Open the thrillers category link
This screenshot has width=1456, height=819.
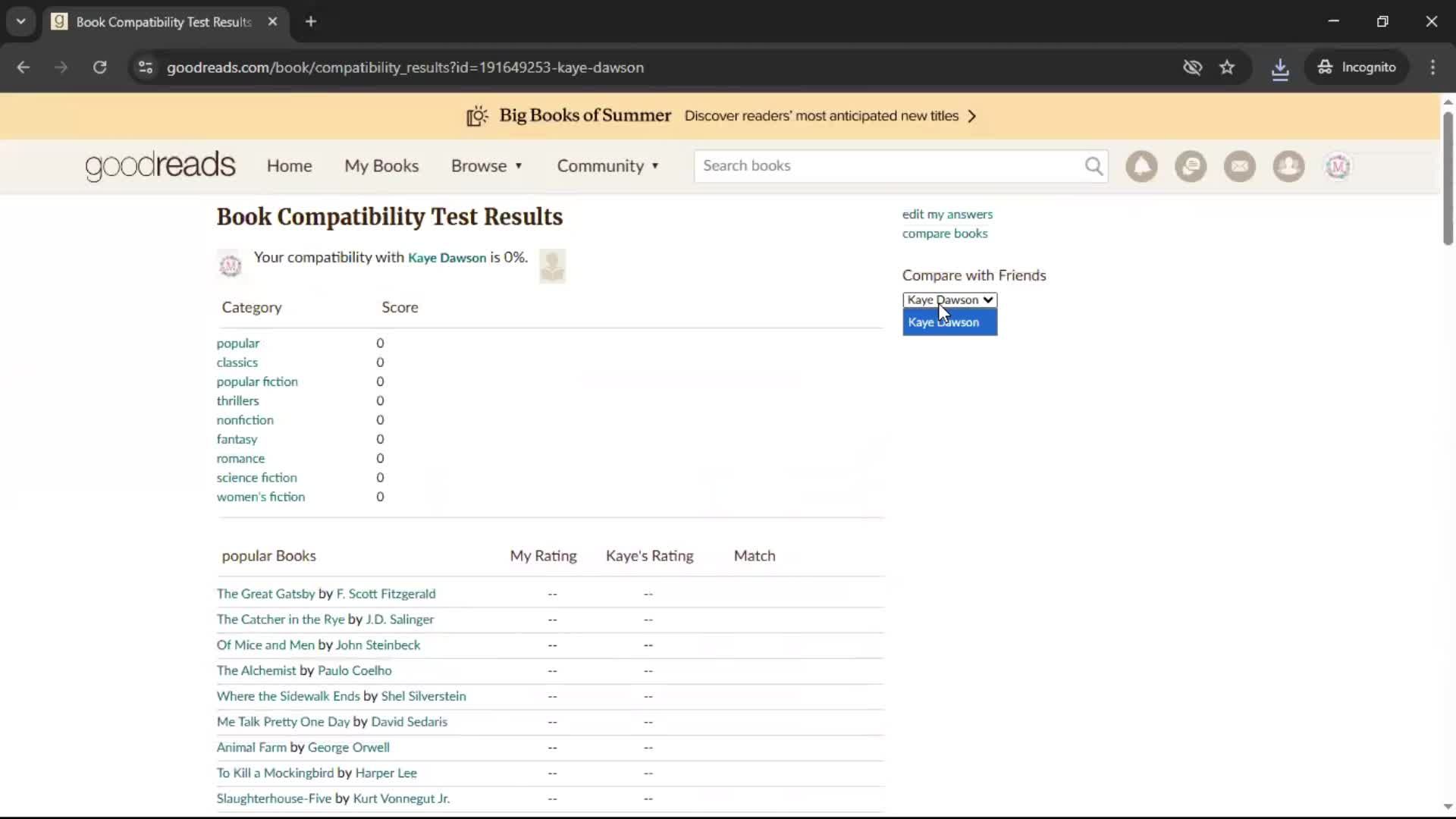coord(238,401)
